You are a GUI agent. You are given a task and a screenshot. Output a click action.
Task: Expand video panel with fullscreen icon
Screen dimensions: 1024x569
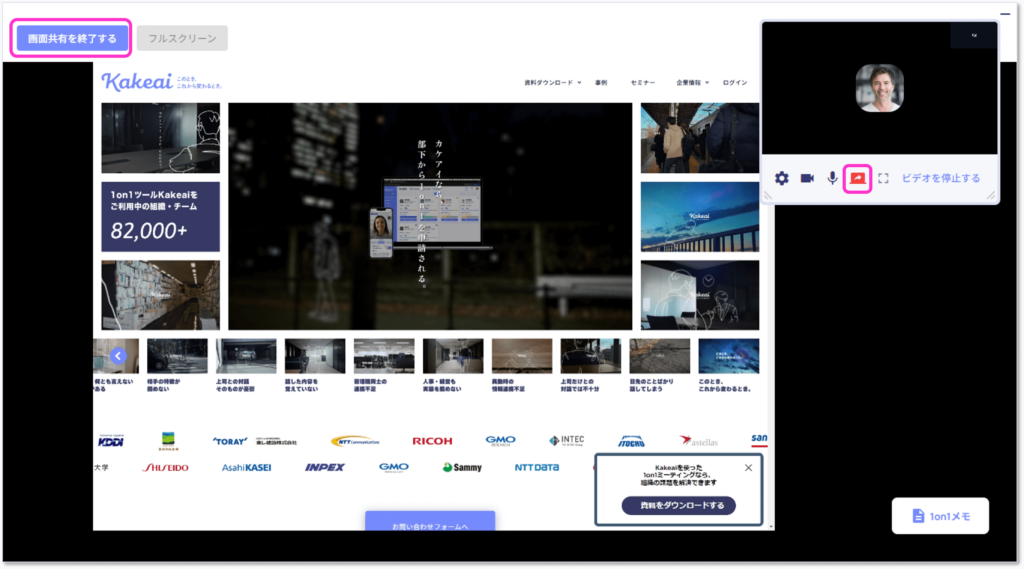tap(883, 178)
